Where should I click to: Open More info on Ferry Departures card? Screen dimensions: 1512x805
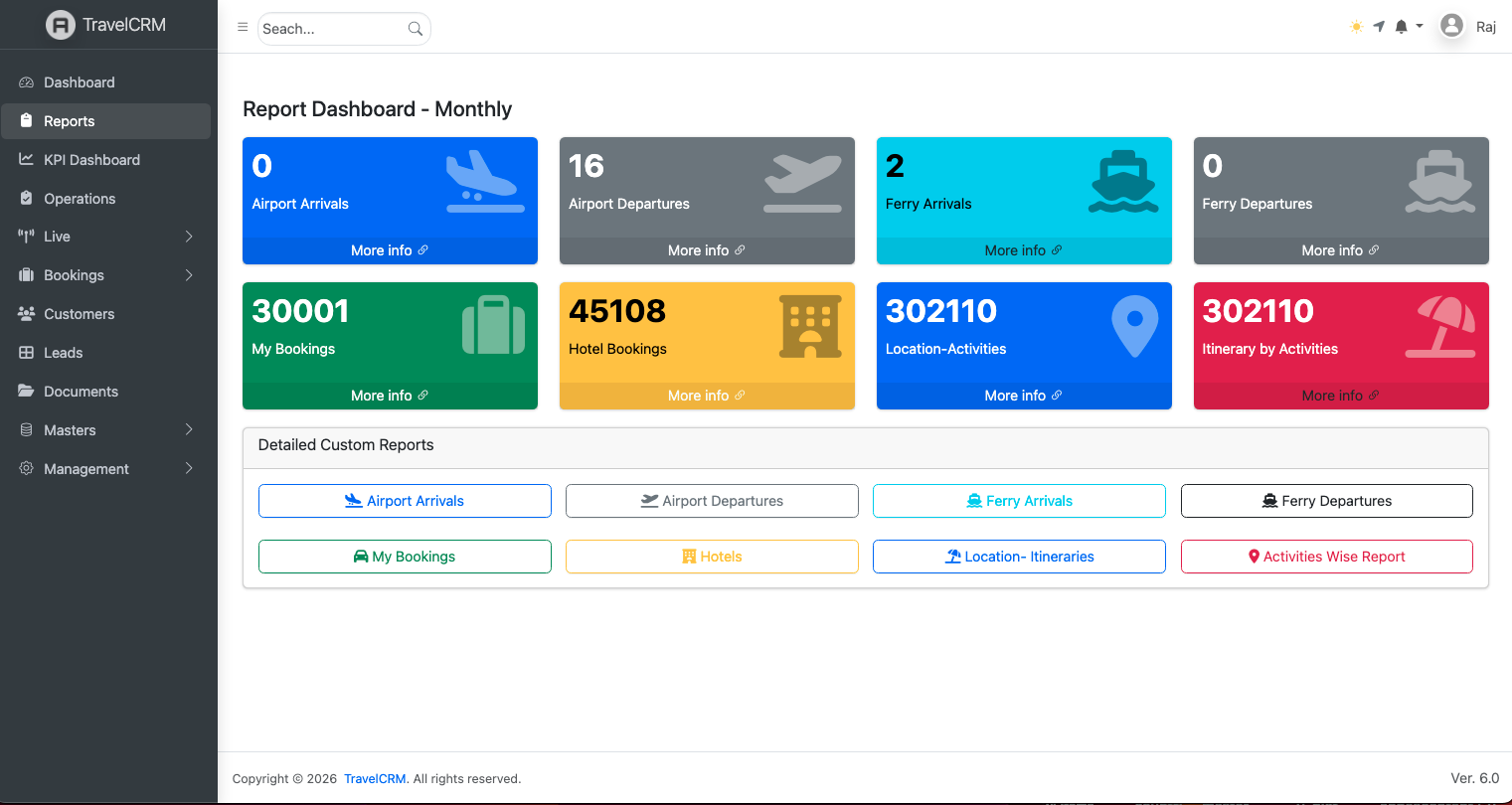coord(1341,250)
